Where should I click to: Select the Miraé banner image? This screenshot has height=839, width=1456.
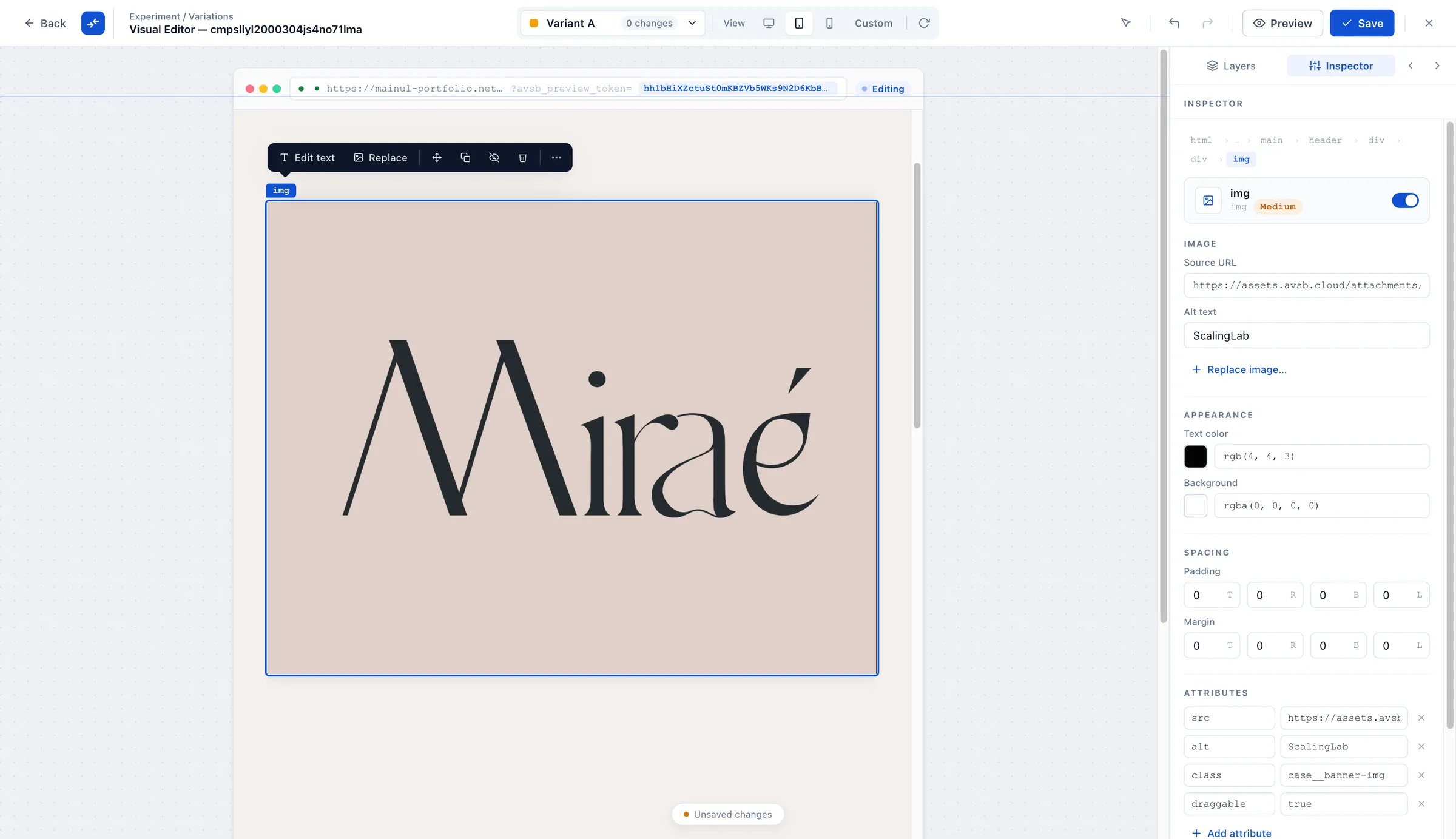572,437
